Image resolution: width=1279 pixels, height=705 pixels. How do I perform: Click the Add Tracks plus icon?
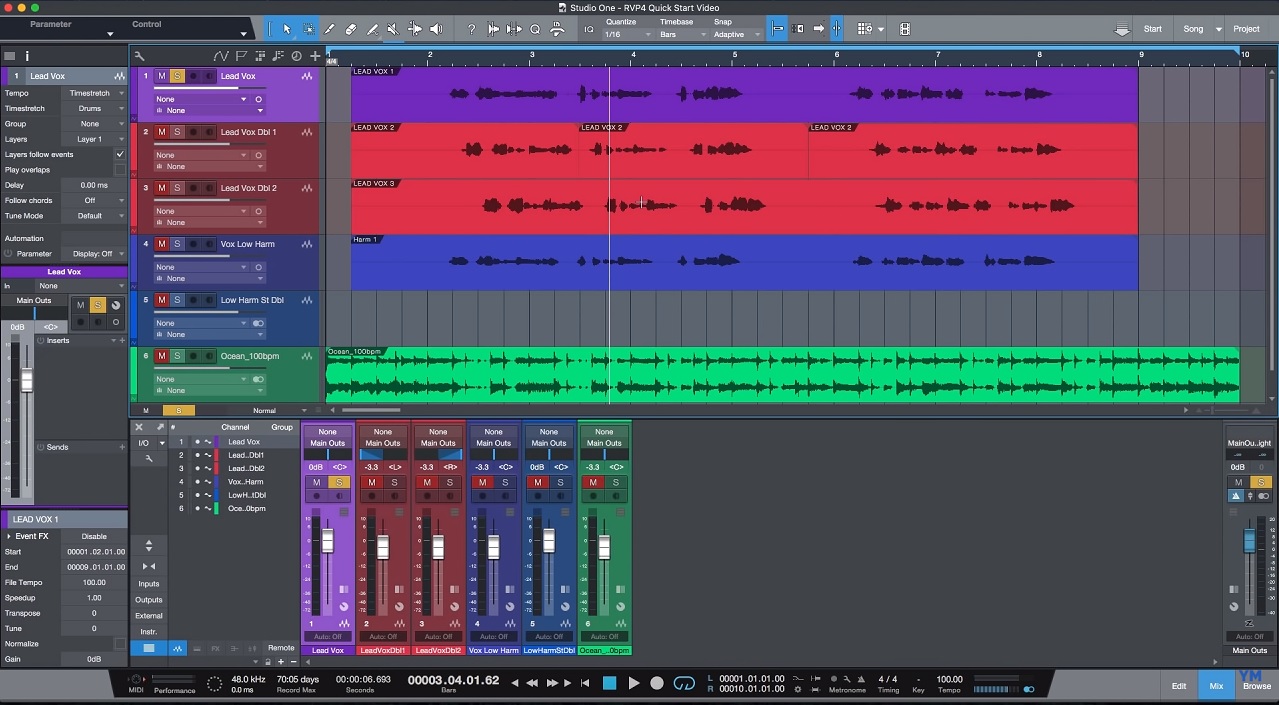click(x=315, y=56)
